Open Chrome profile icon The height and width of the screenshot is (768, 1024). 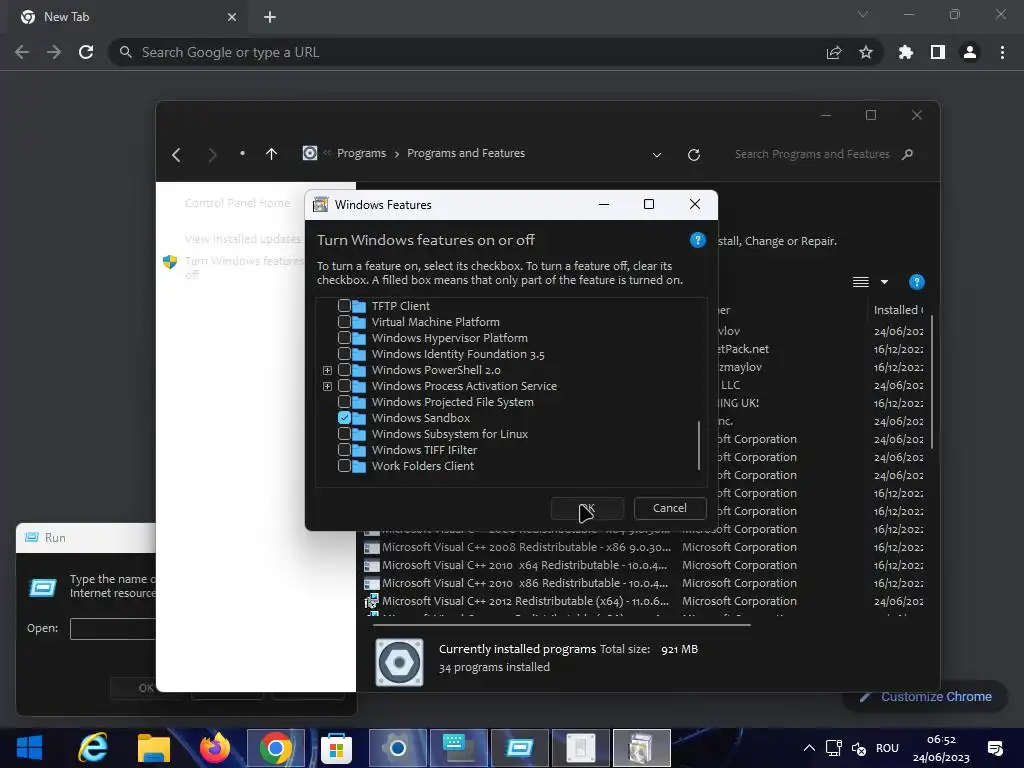coord(970,52)
